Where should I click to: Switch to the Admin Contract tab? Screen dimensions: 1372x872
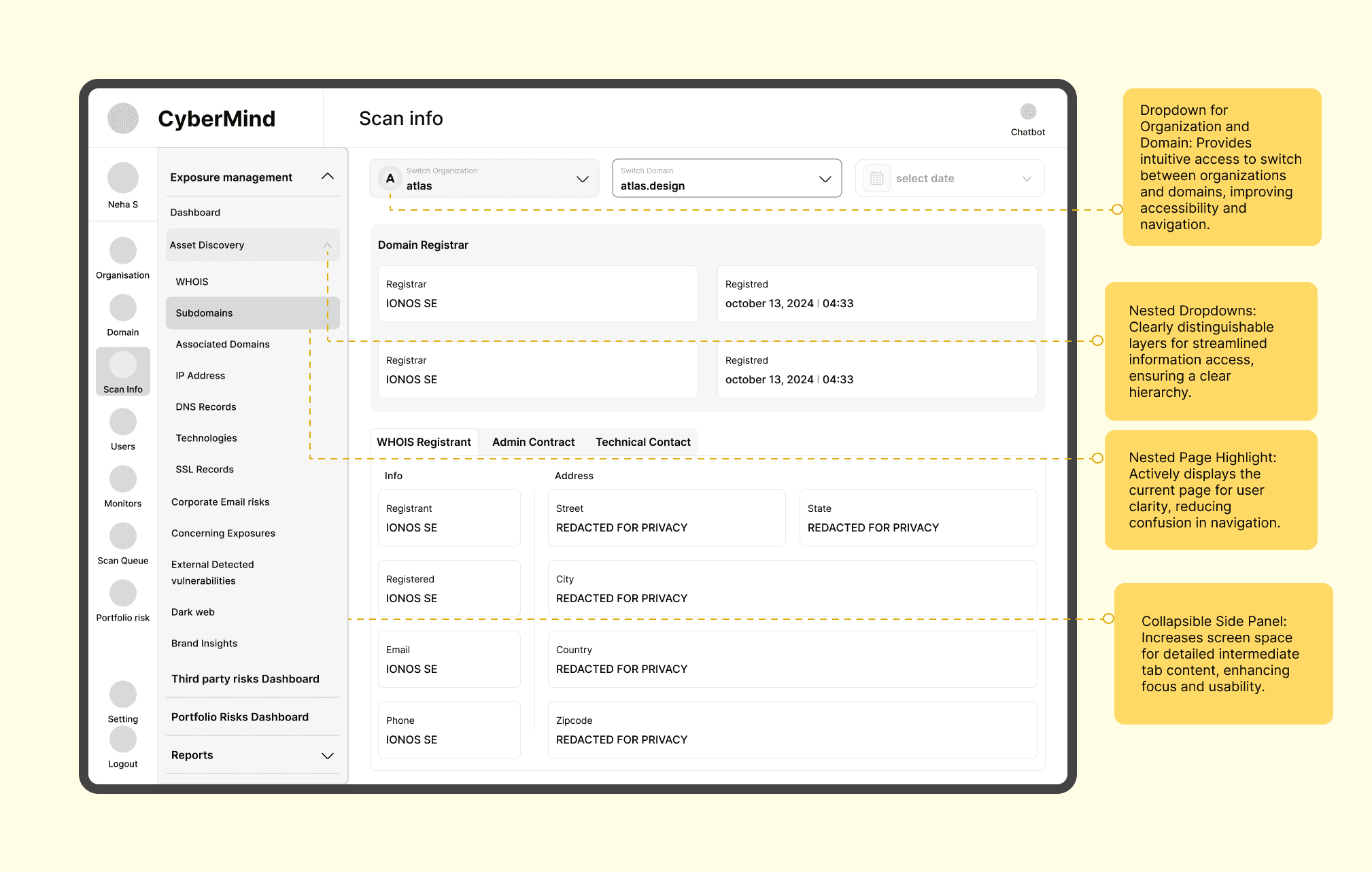point(533,442)
